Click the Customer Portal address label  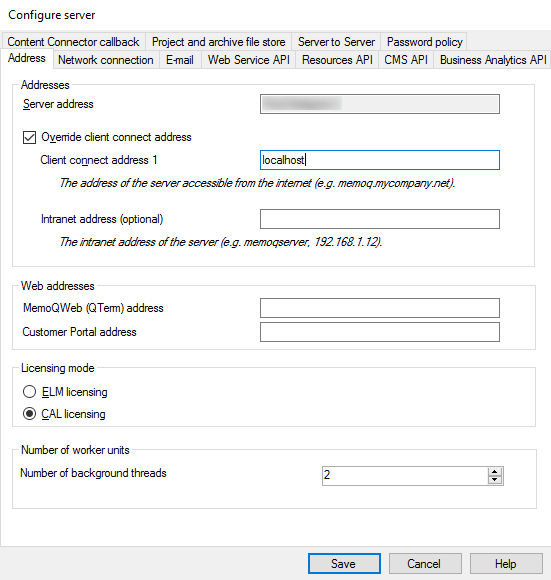pos(80,332)
